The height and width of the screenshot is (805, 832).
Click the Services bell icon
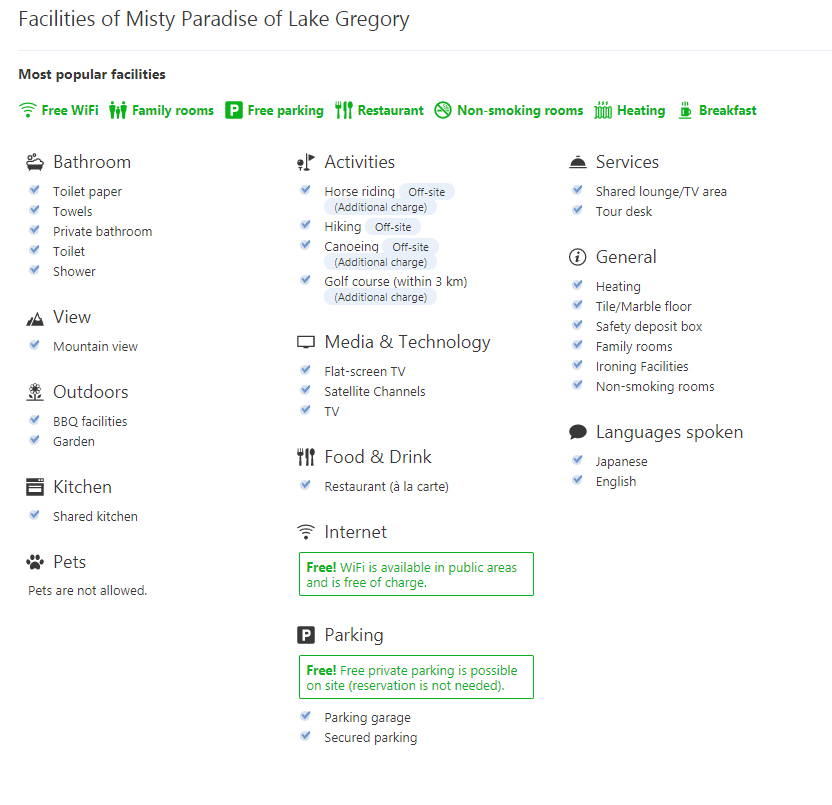577,162
